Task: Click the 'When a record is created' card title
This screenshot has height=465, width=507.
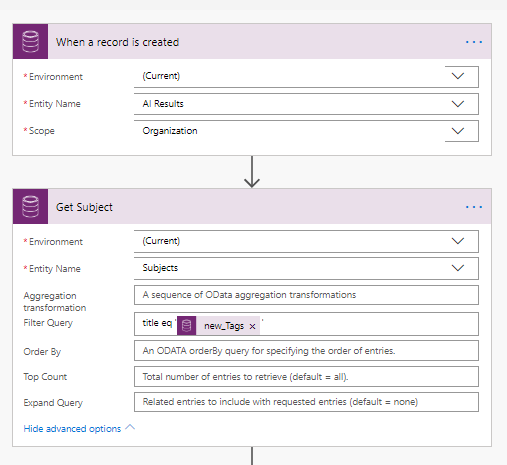Action: pos(117,42)
